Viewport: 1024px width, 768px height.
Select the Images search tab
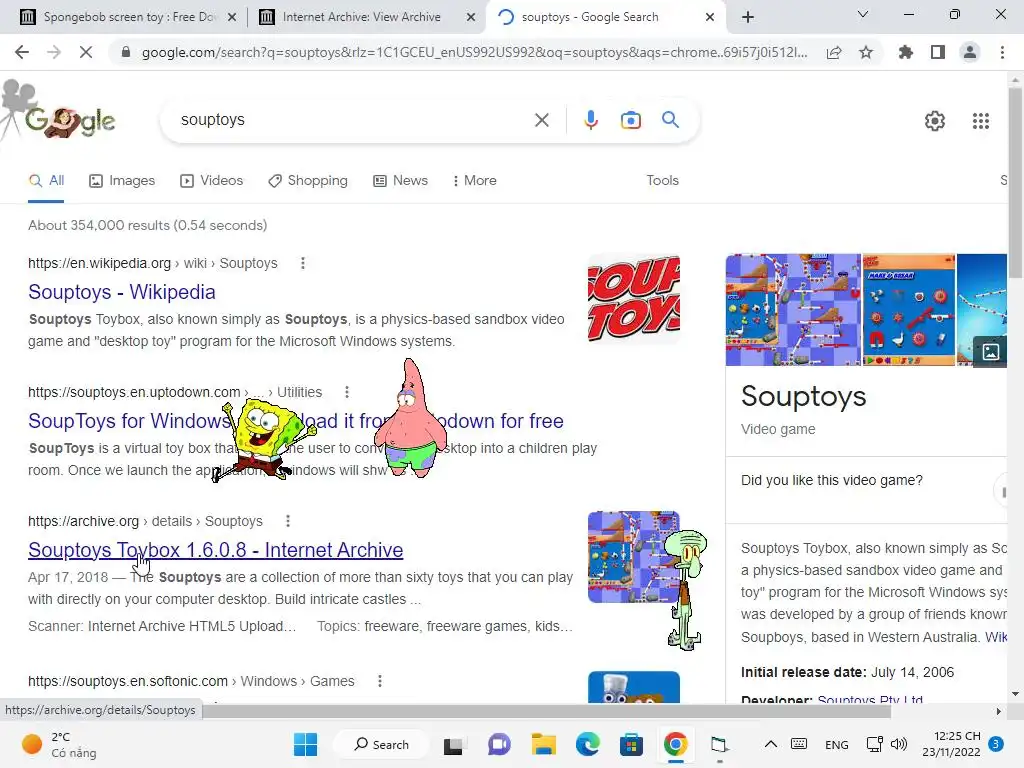point(122,180)
